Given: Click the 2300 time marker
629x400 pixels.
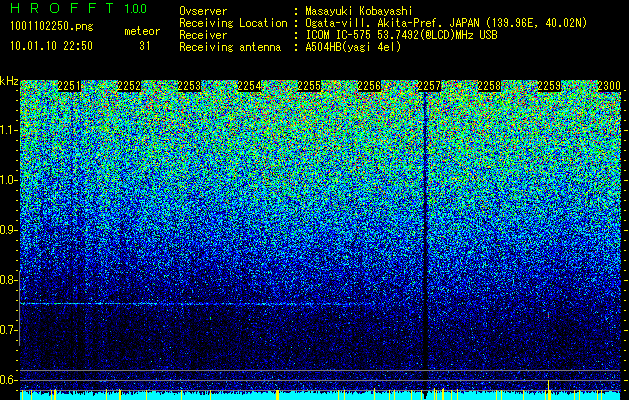Looking at the screenshot, I should click(x=609, y=86).
